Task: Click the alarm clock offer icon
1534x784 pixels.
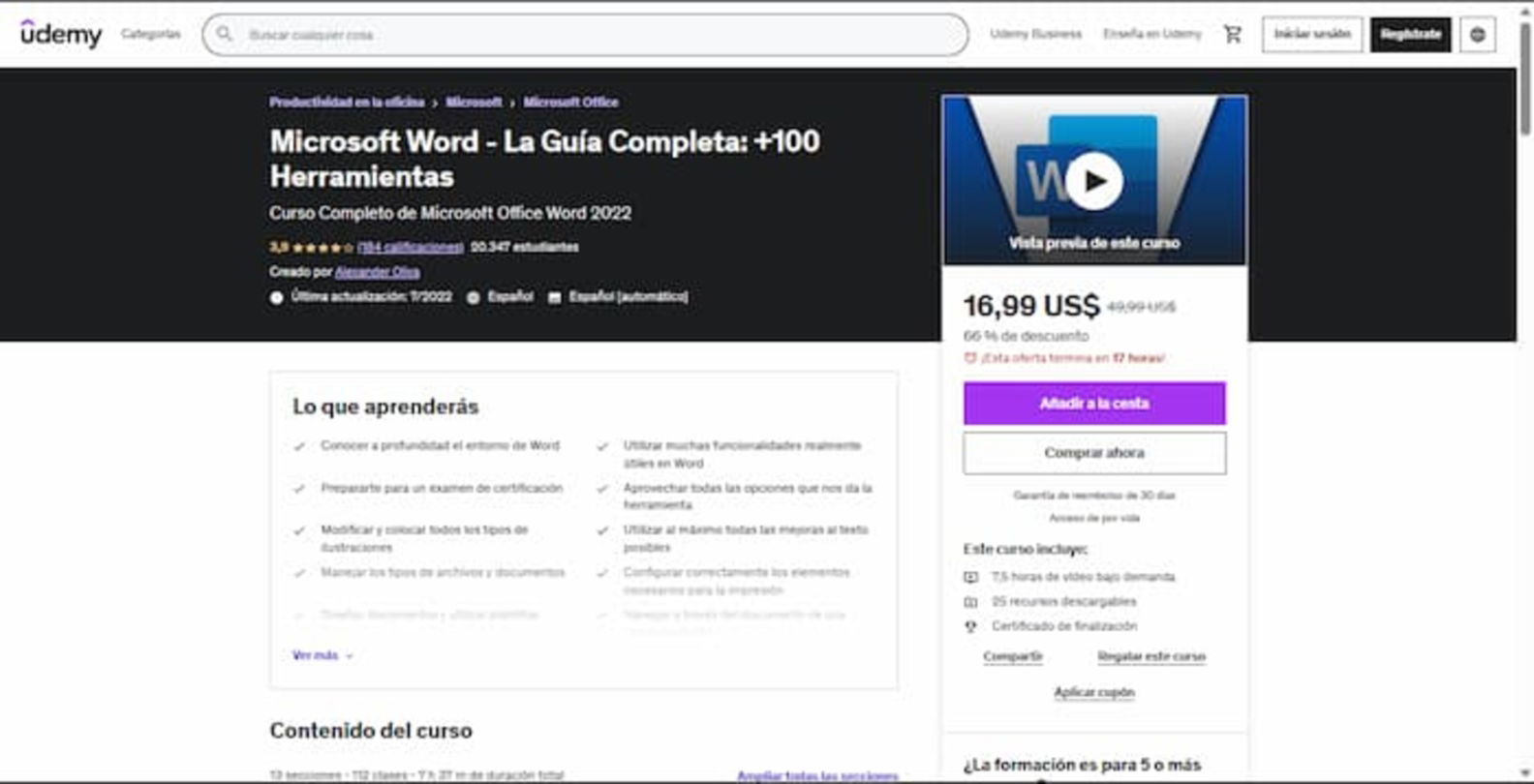Action: (970, 358)
